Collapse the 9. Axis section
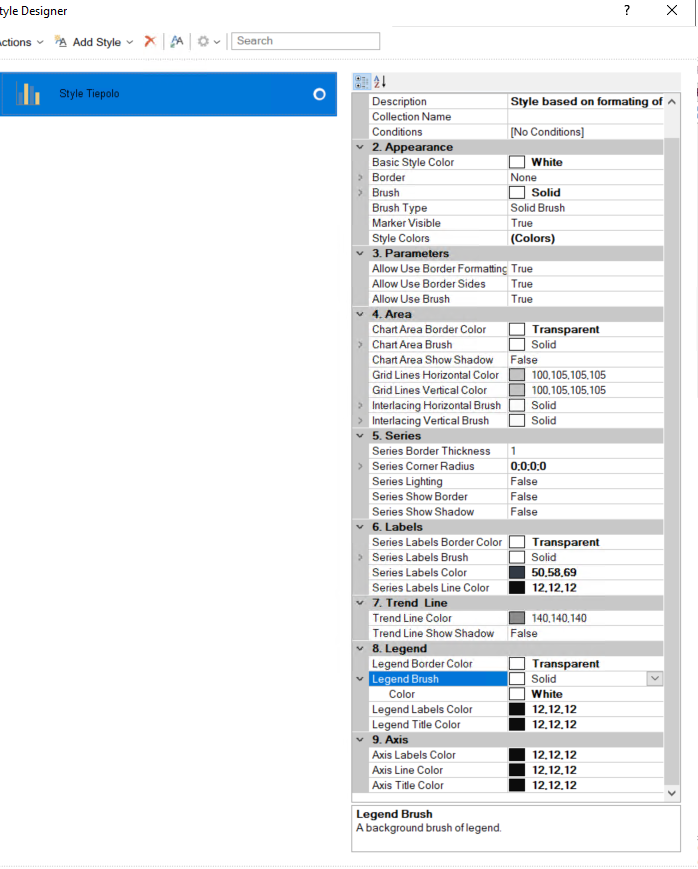This screenshot has height=869, width=698. coord(360,740)
